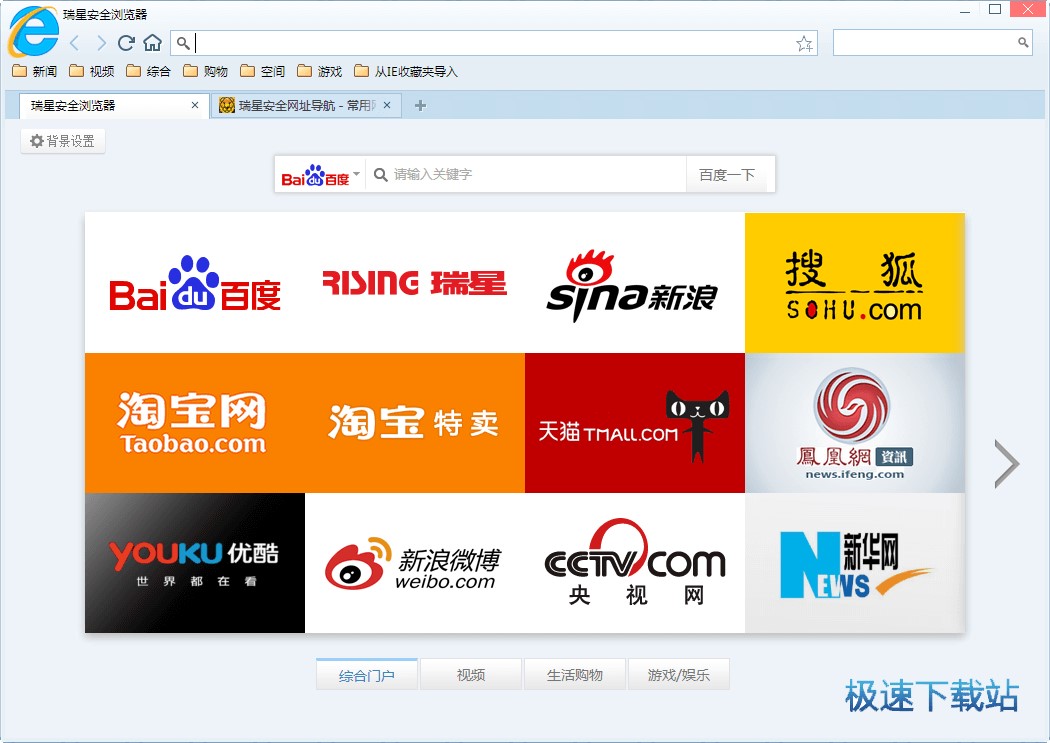Show next page of site tiles
The height and width of the screenshot is (743, 1050).
coord(1006,463)
